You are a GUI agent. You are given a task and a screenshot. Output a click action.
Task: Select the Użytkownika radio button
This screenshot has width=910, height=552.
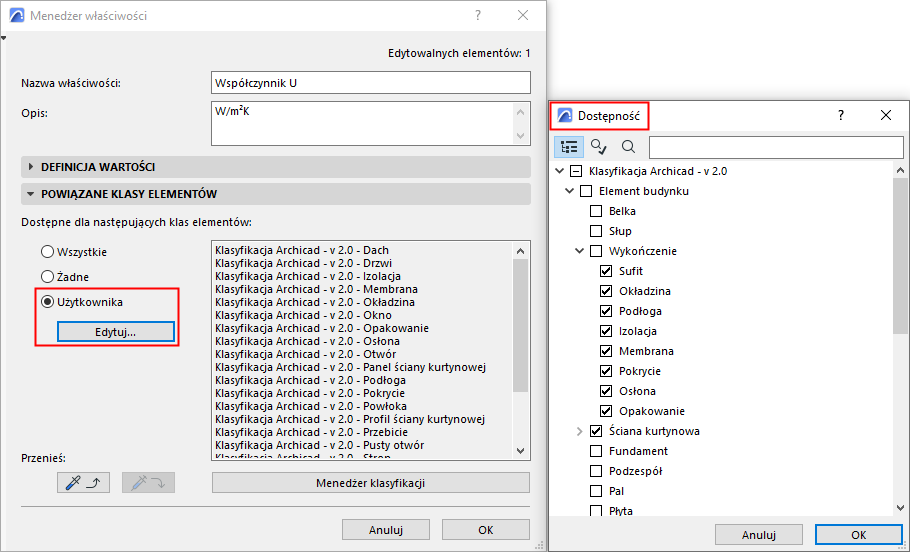(x=47, y=302)
